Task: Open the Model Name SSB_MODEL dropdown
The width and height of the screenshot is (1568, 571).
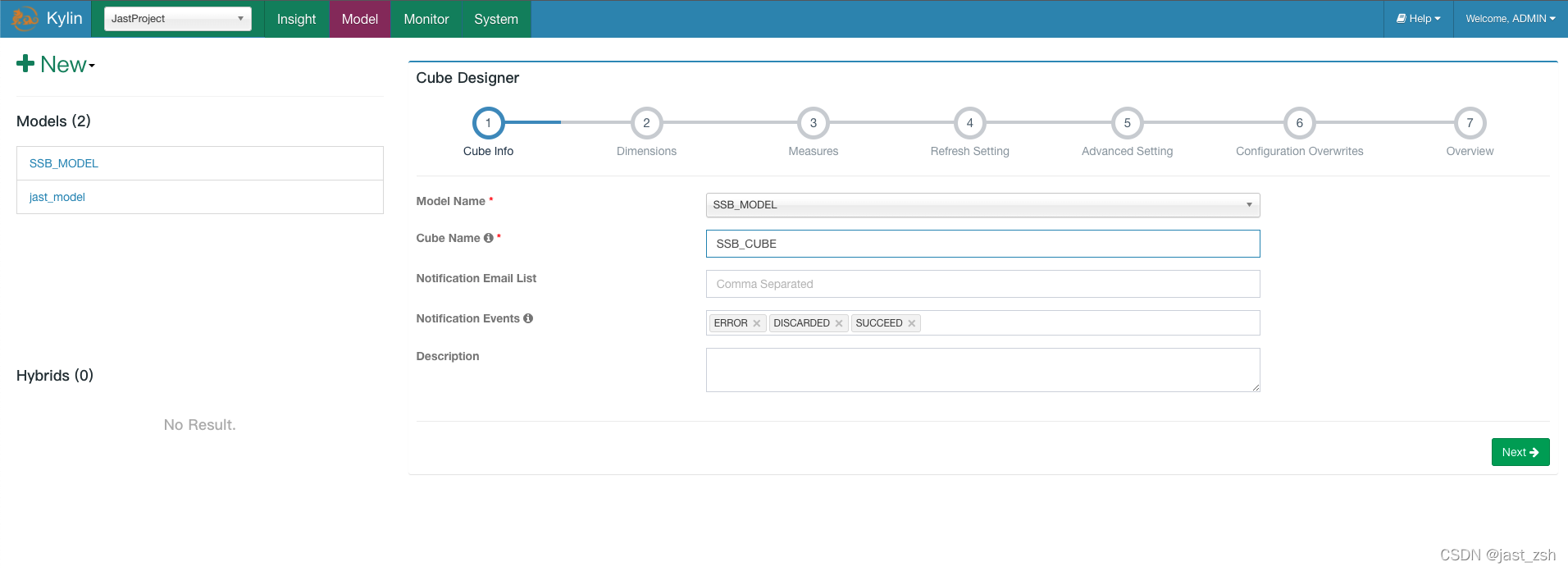Action: point(982,205)
